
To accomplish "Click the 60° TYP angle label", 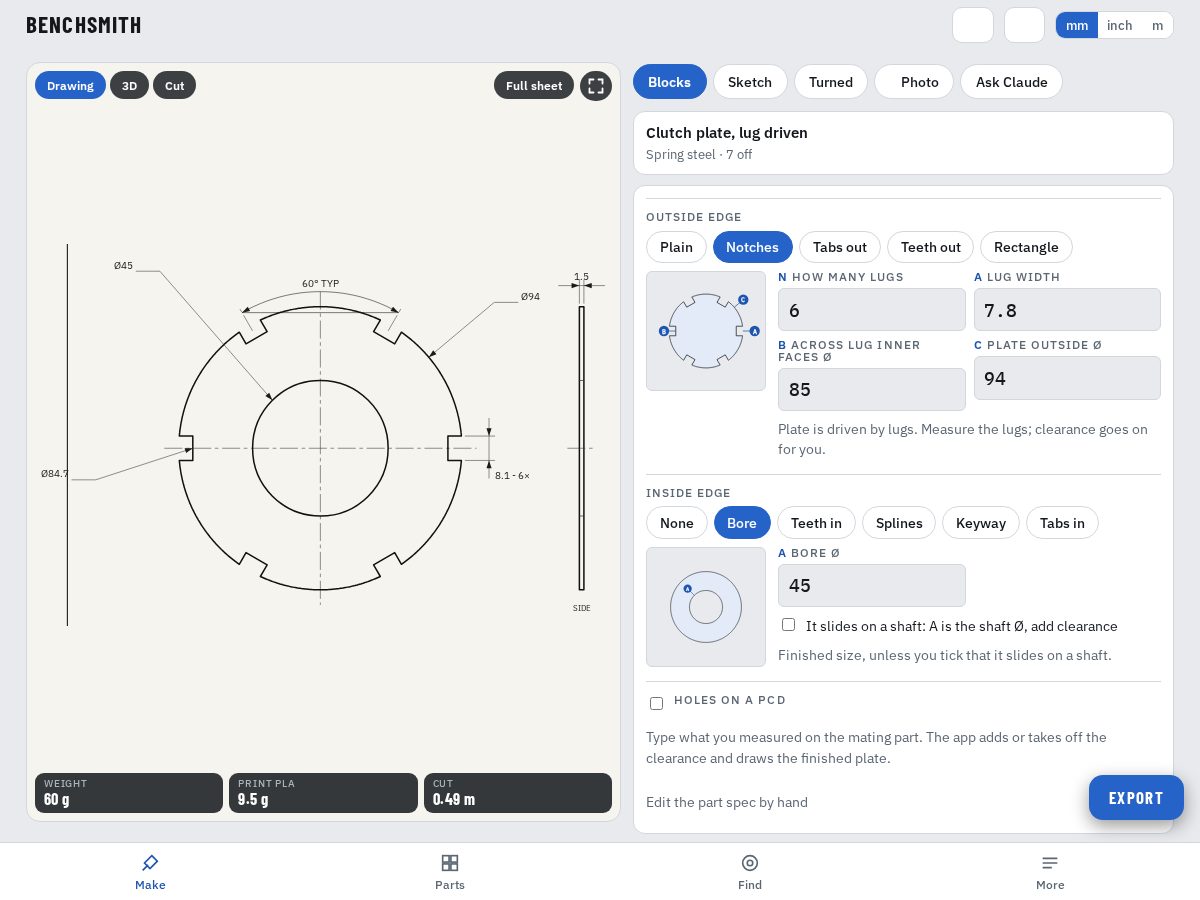I will tap(321, 283).
